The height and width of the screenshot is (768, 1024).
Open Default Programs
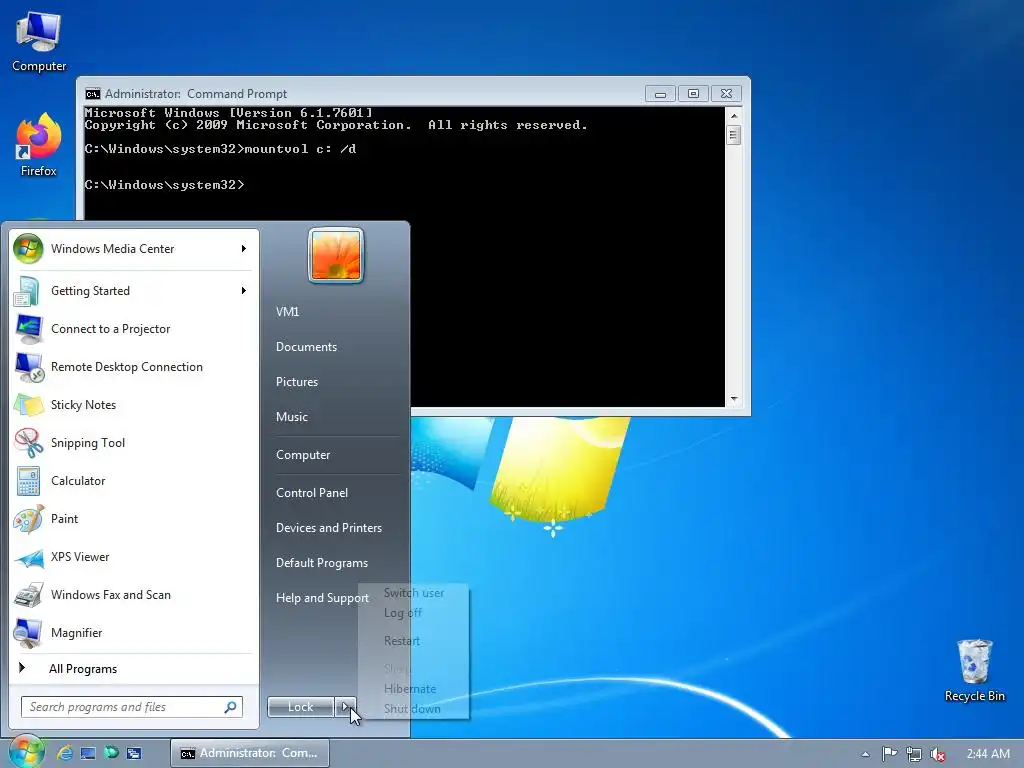coord(321,563)
